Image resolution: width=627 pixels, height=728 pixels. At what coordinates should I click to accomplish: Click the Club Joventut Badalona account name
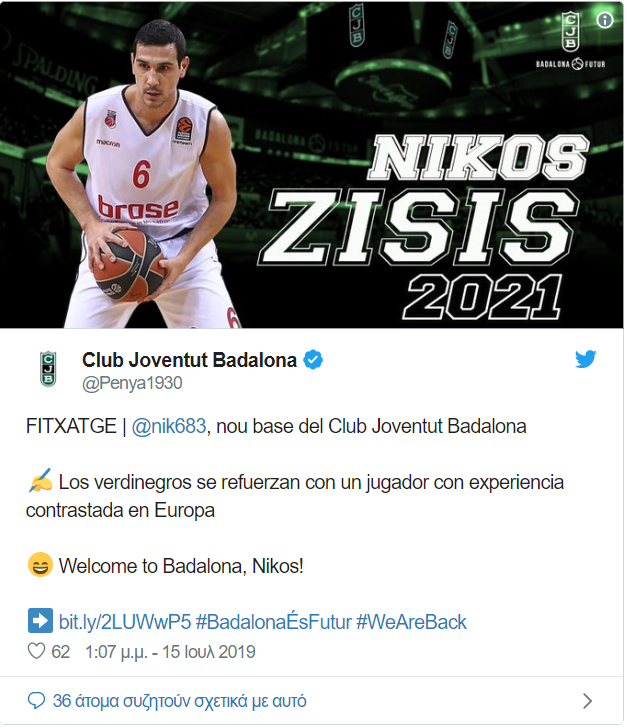tap(189, 360)
